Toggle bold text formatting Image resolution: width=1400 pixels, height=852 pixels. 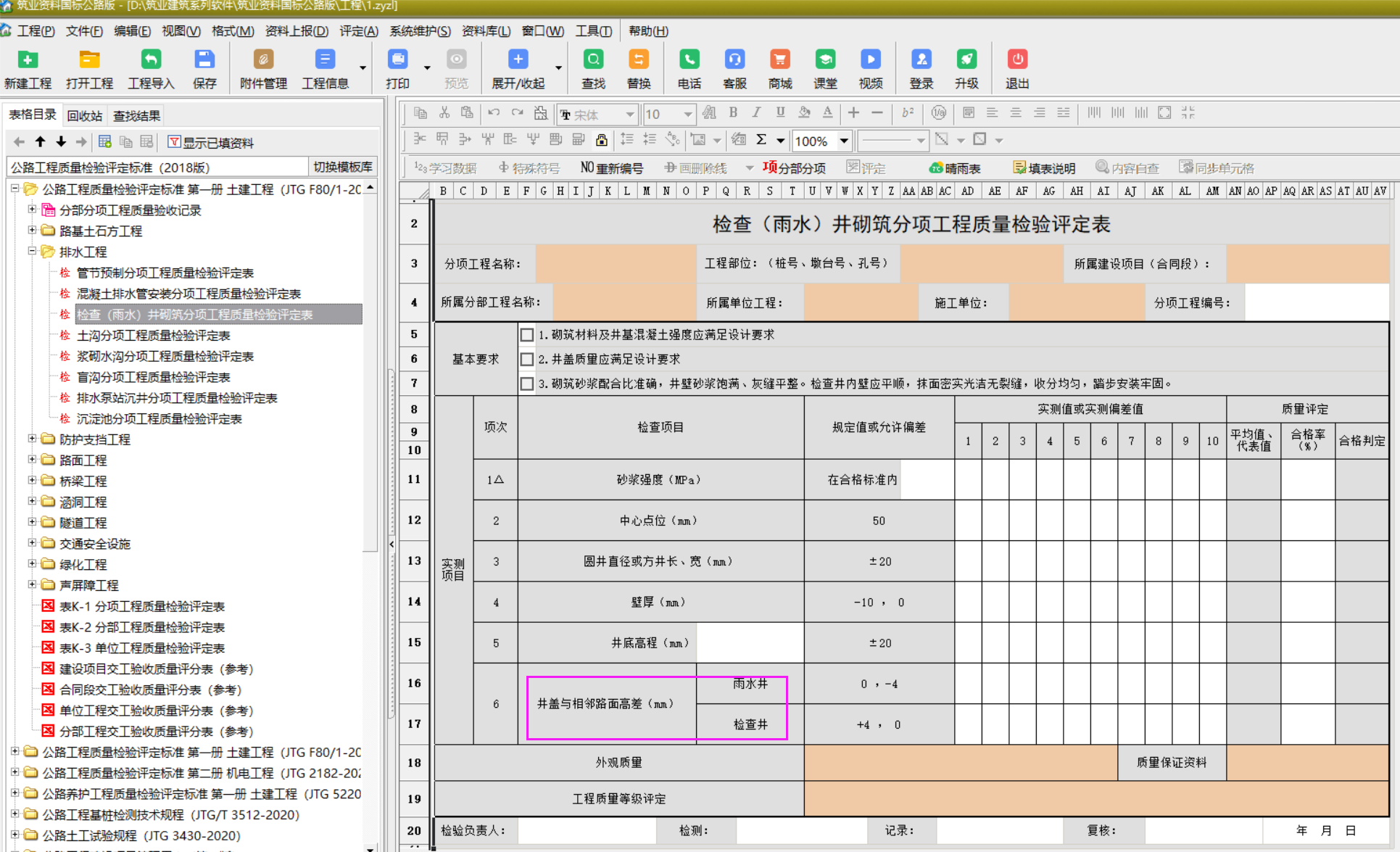[x=733, y=112]
